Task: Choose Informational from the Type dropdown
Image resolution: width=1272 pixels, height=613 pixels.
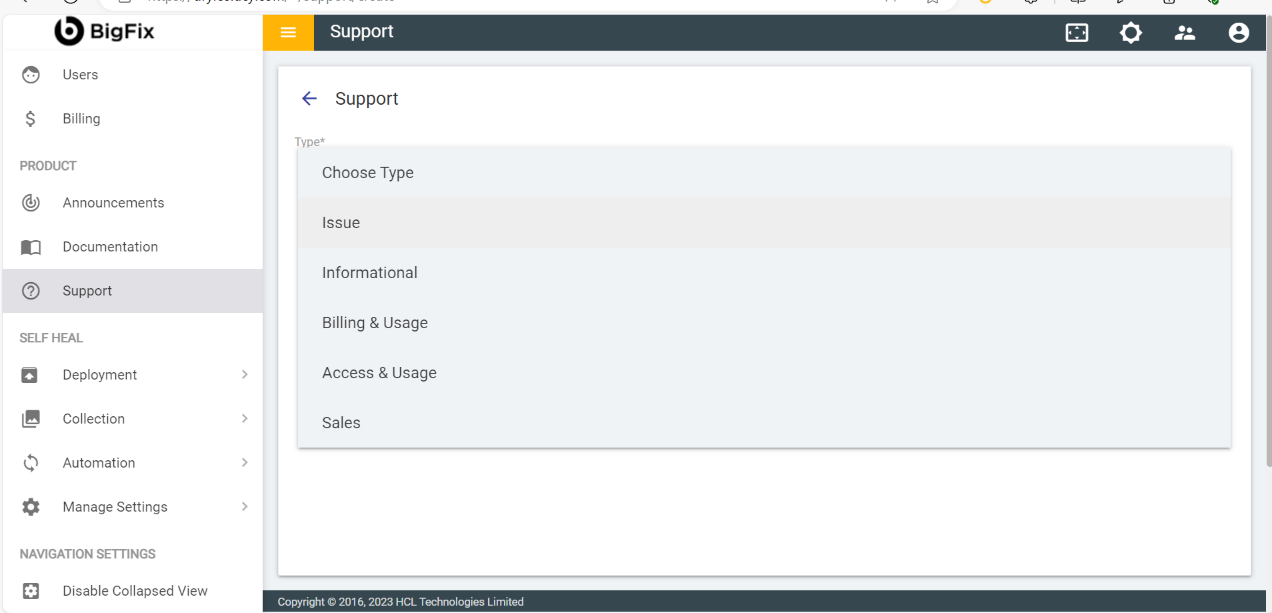Action: click(764, 273)
